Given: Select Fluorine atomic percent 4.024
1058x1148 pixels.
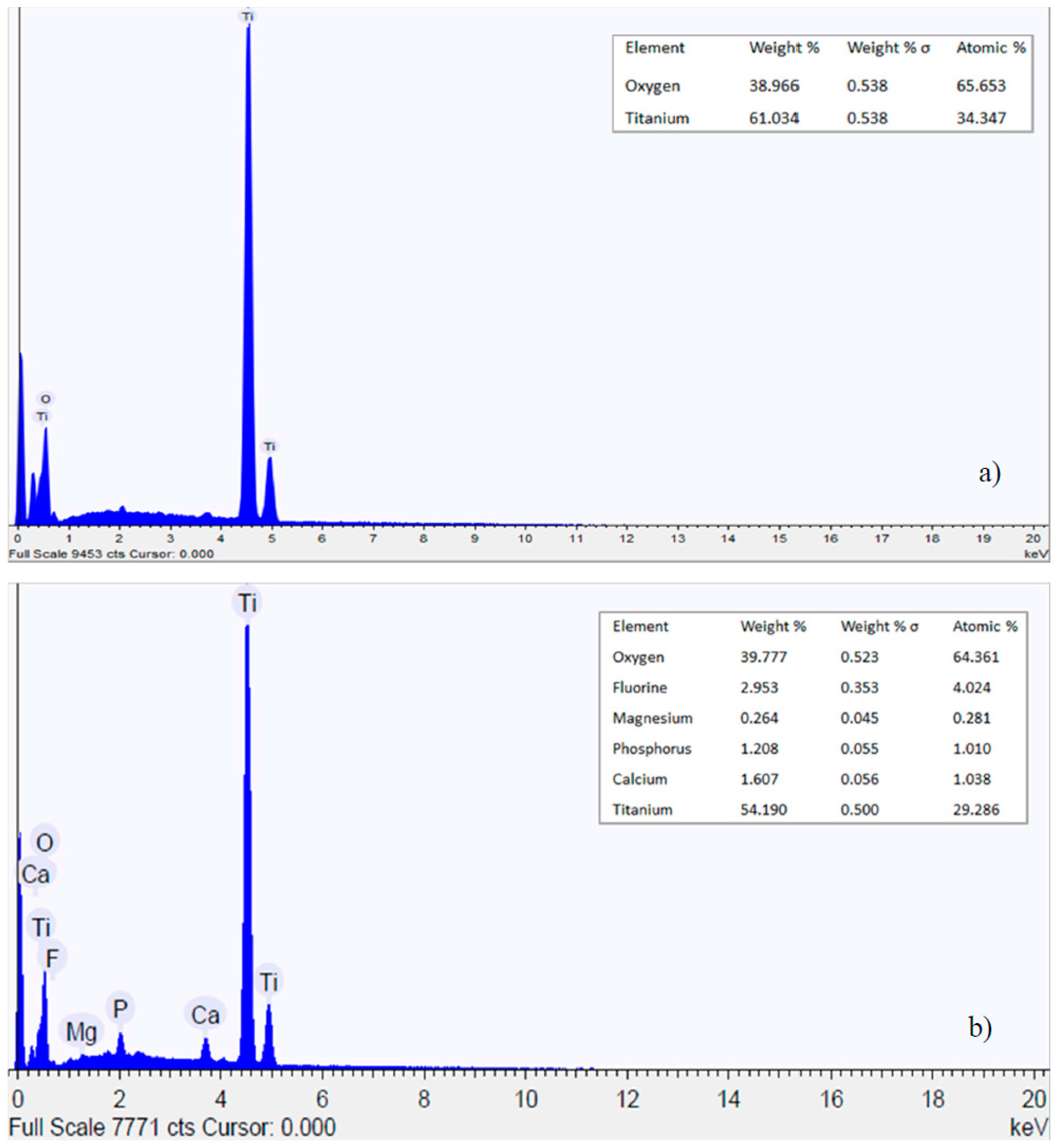Looking at the screenshot, I should tap(971, 687).
